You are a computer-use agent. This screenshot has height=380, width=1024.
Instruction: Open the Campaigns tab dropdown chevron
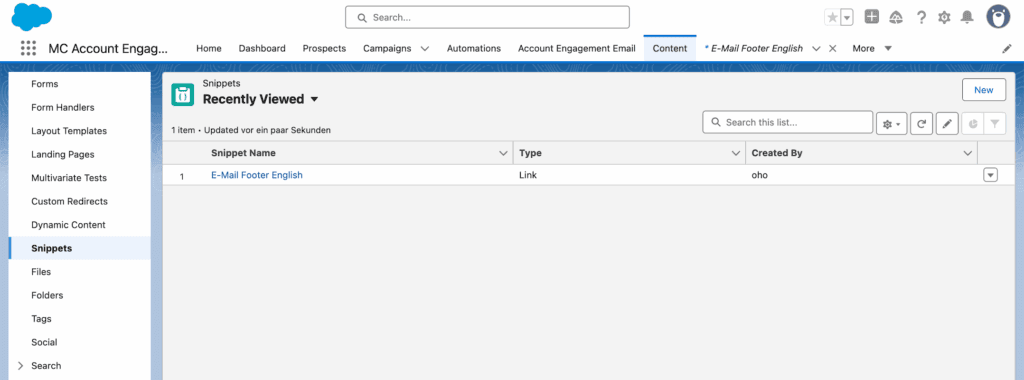click(x=424, y=48)
